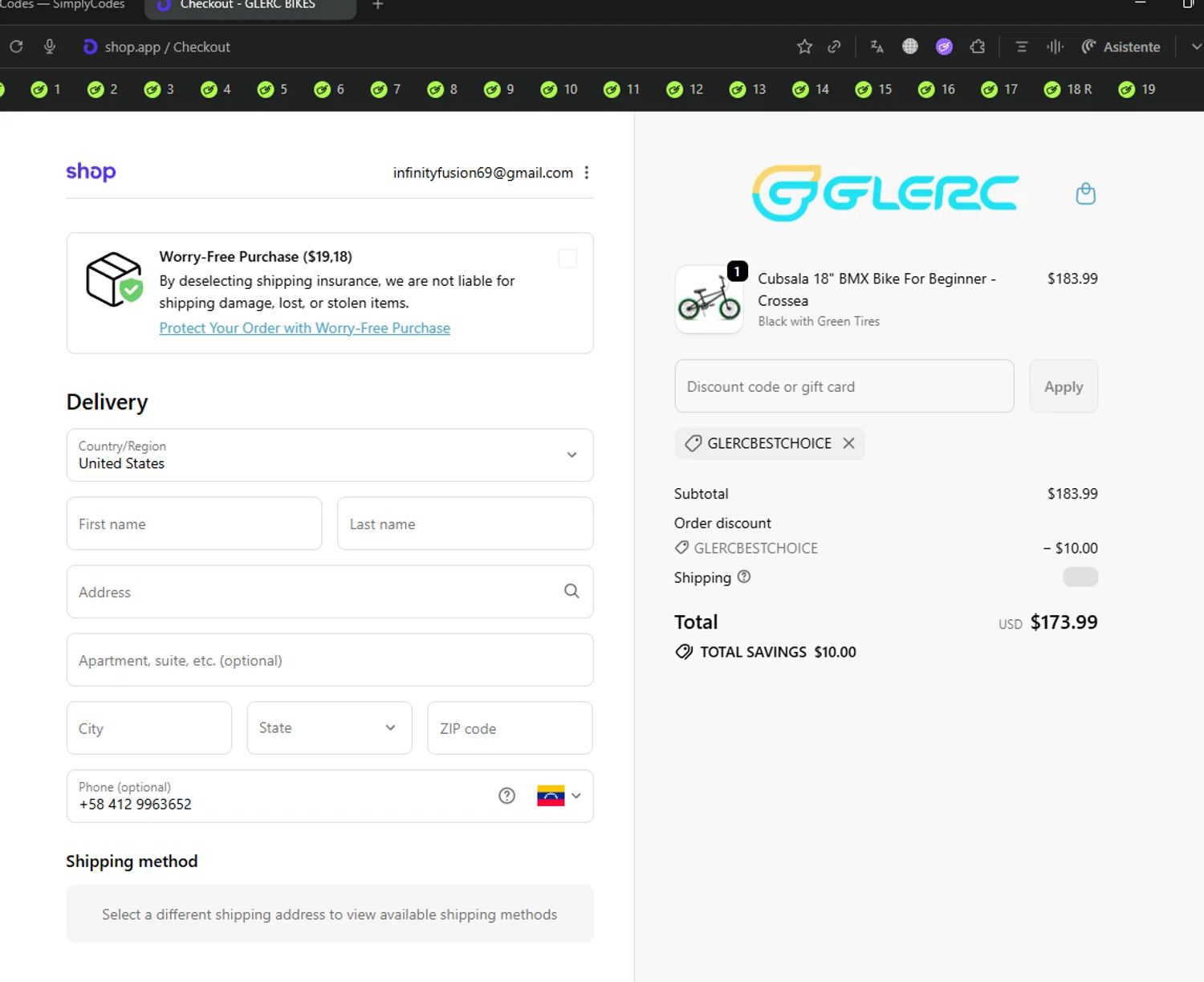Switch to the Checkout - GLERC BIKES tab
1204x982 pixels.
(x=250, y=6)
